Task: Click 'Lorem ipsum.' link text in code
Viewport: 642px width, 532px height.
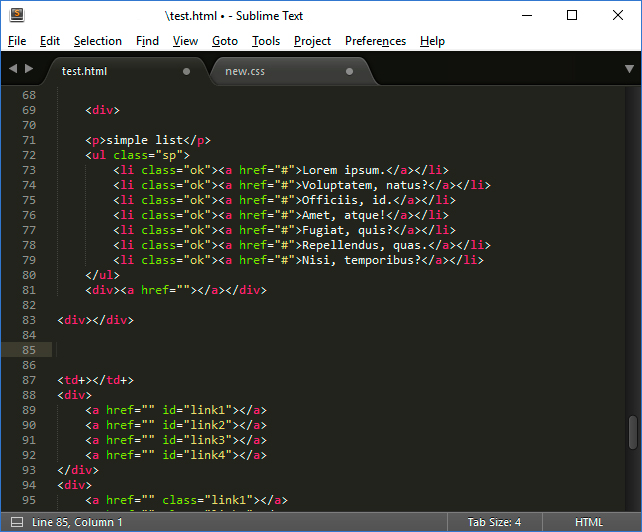Action: pos(344,170)
